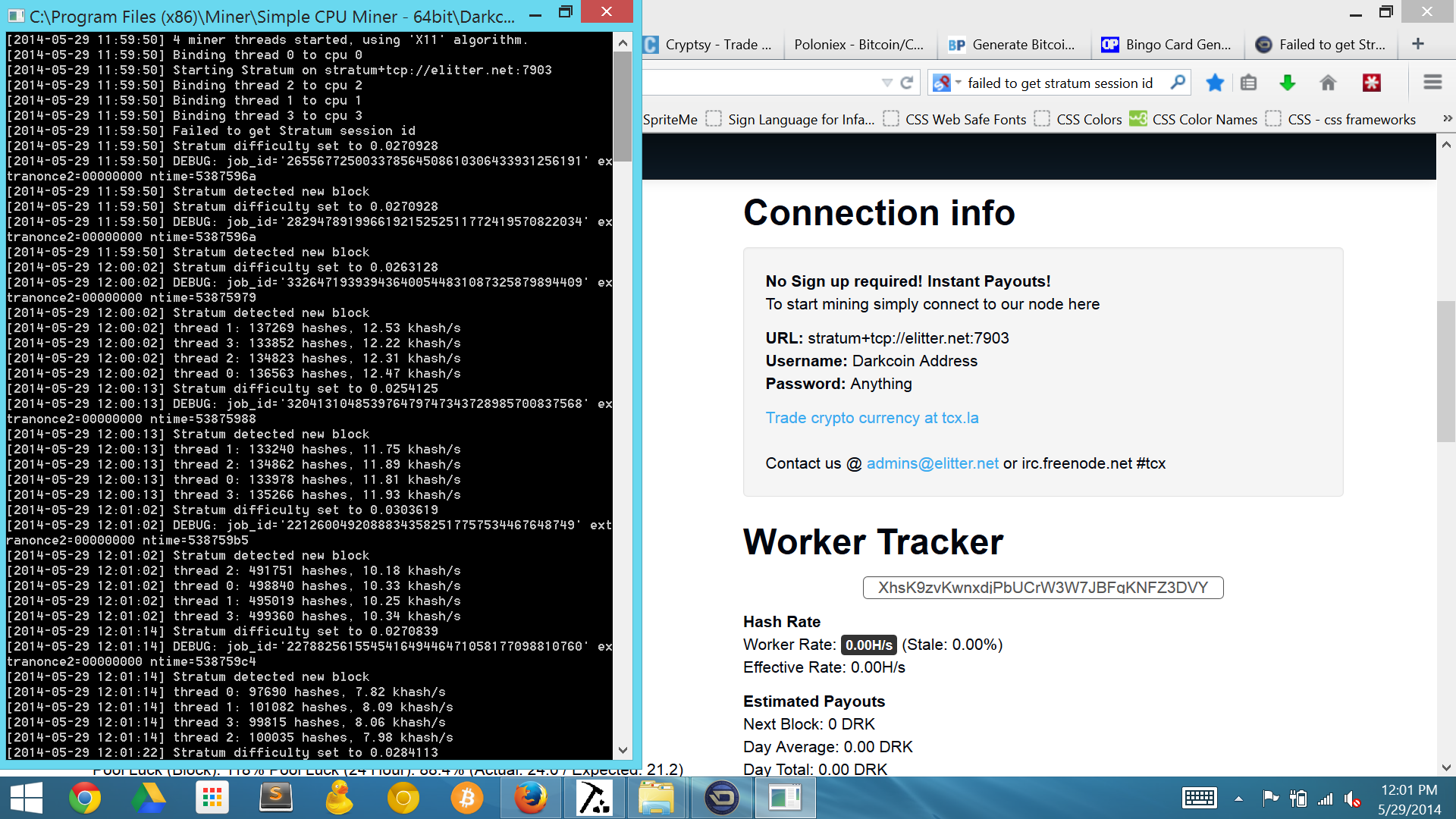Open the Firefox hamburger menu
Viewport: 1456px width, 819px height.
point(1432,83)
